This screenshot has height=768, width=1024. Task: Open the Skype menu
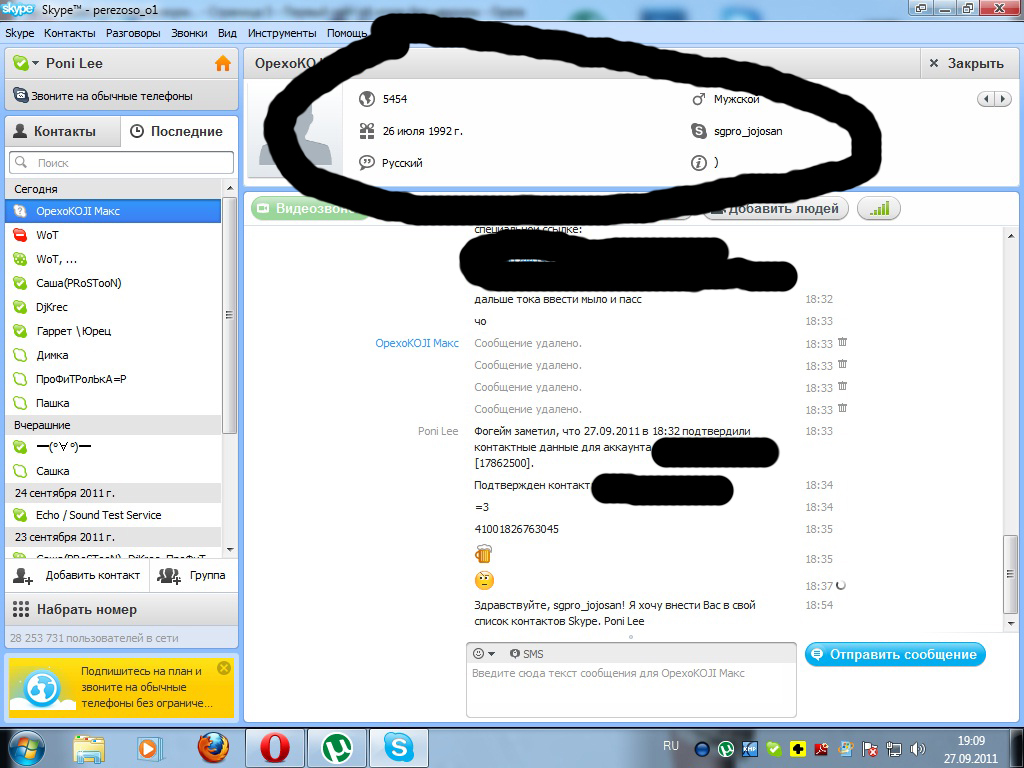pos(20,33)
